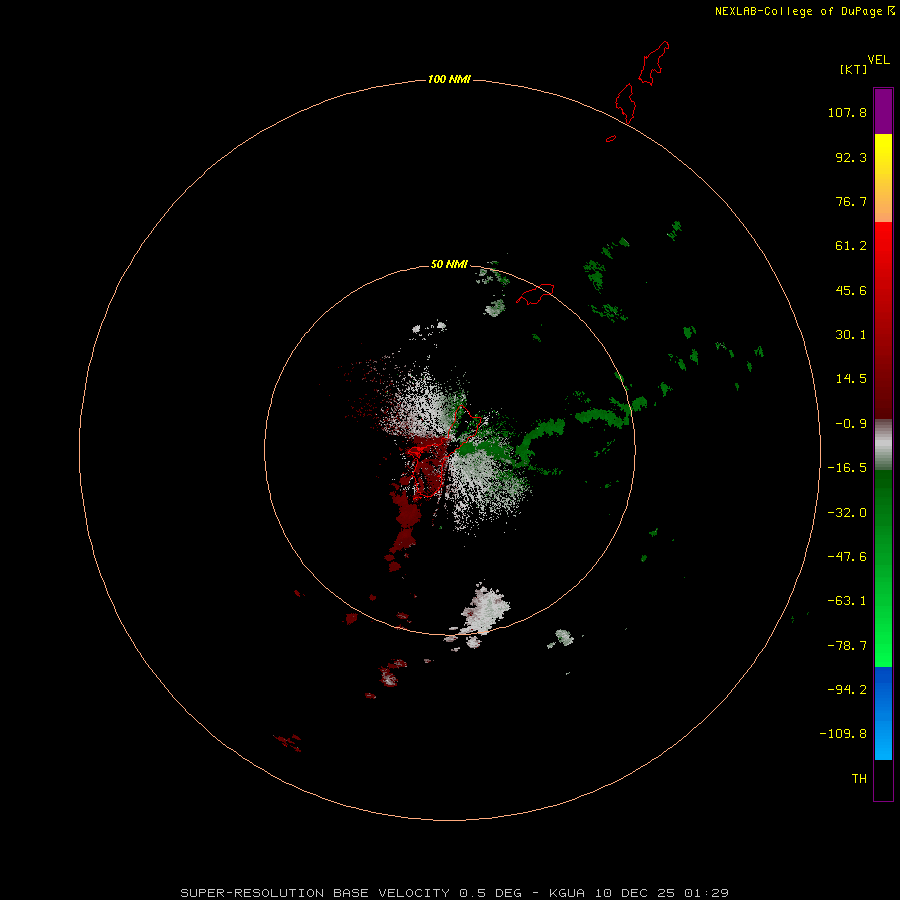Click the -32.0 legend value
This screenshot has width=900, height=900.
[x=847, y=513]
